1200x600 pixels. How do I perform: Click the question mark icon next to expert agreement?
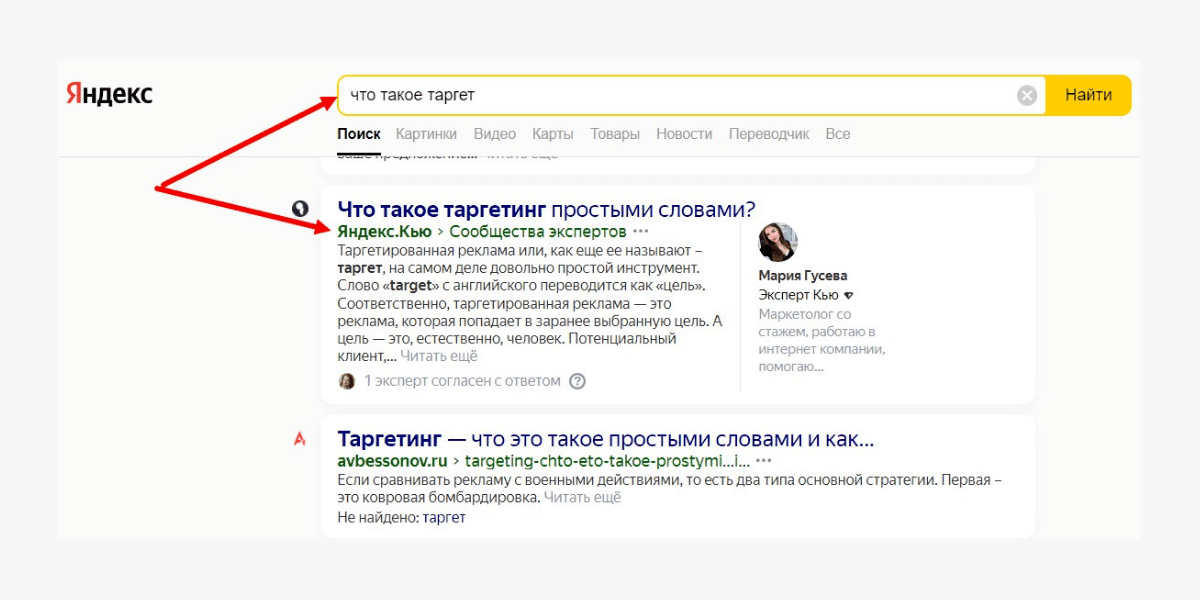[x=577, y=381]
